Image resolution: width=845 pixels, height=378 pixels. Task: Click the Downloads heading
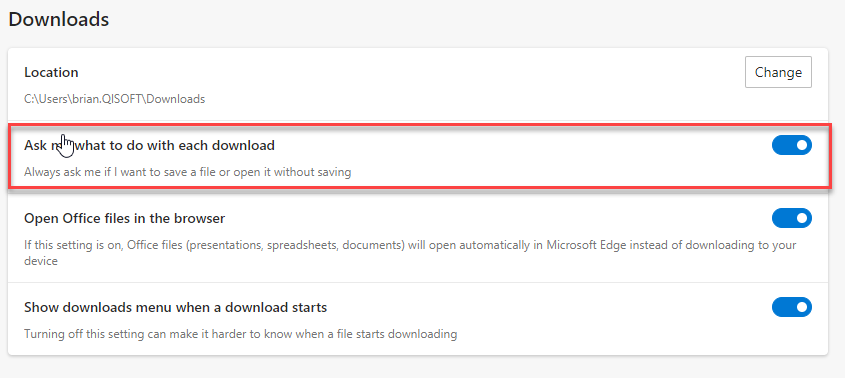[x=59, y=19]
